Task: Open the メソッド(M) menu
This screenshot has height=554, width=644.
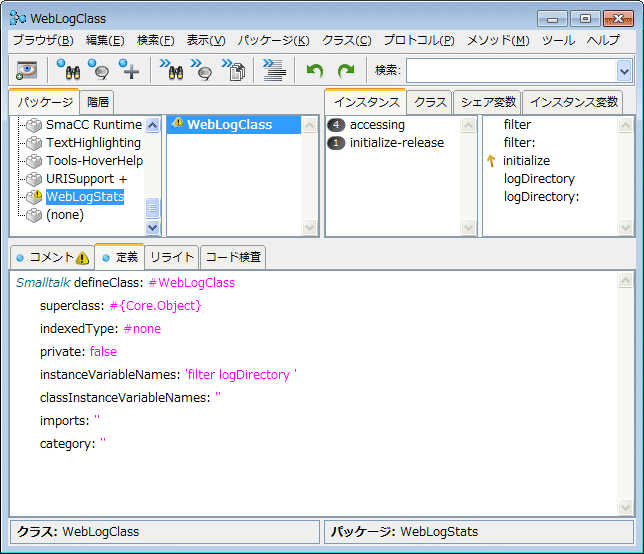Action: (498, 40)
